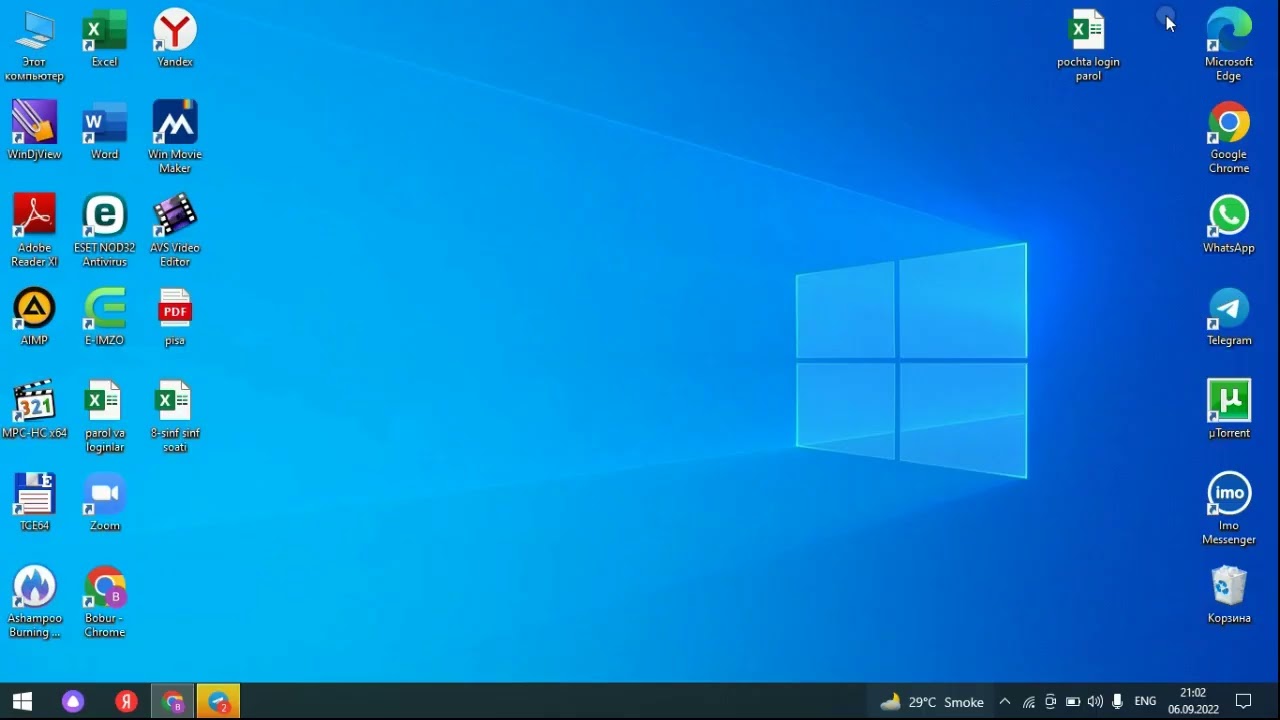Switch the ENG input language indicator

point(1145,702)
